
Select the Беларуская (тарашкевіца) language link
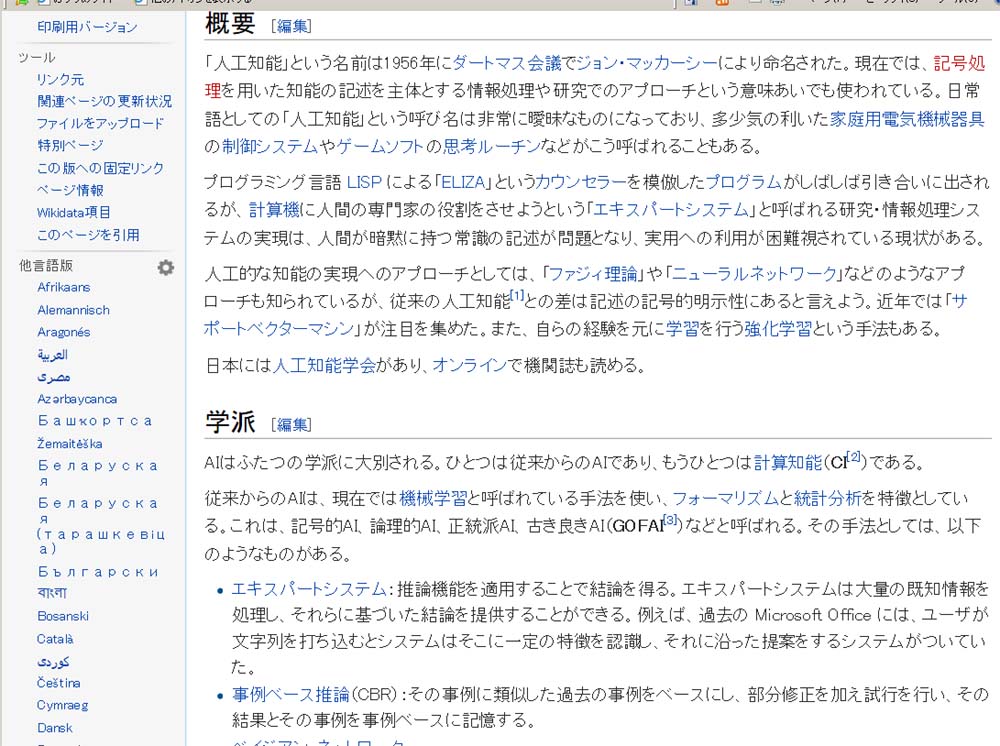click(x=101, y=526)
